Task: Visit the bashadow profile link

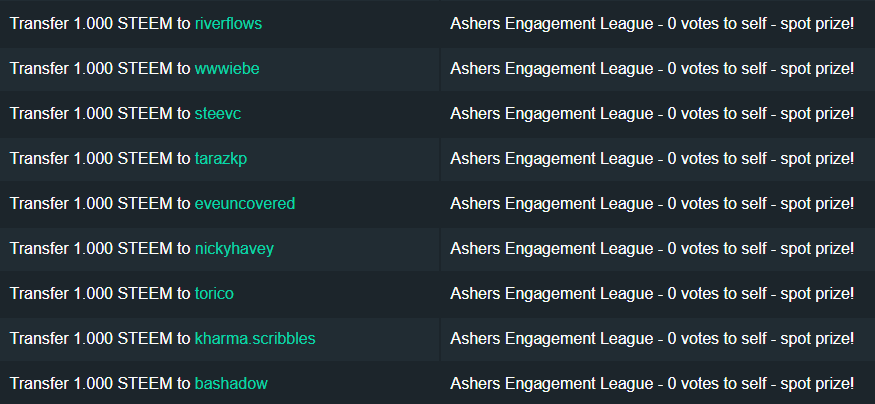Action: (x=231, y=384)
